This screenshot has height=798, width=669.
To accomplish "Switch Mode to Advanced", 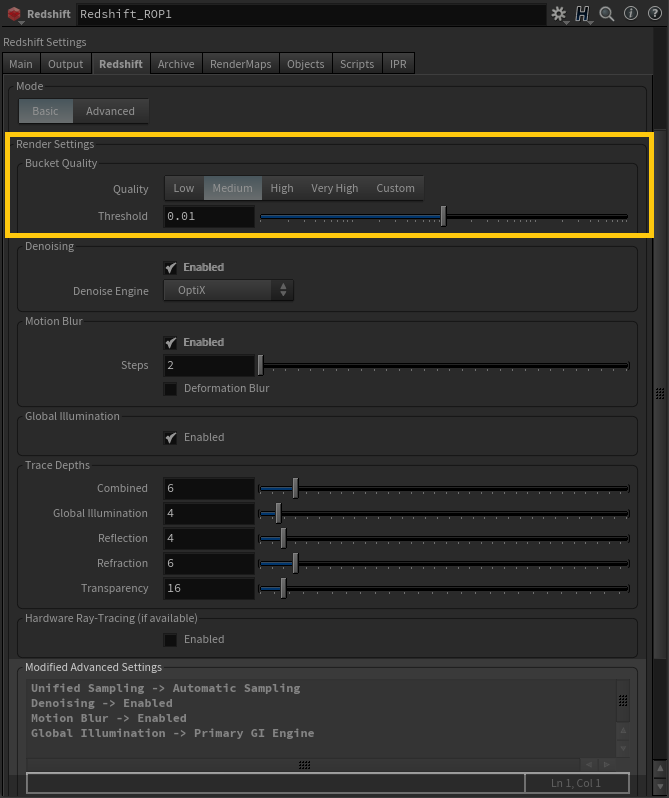I will coord(110,111).
